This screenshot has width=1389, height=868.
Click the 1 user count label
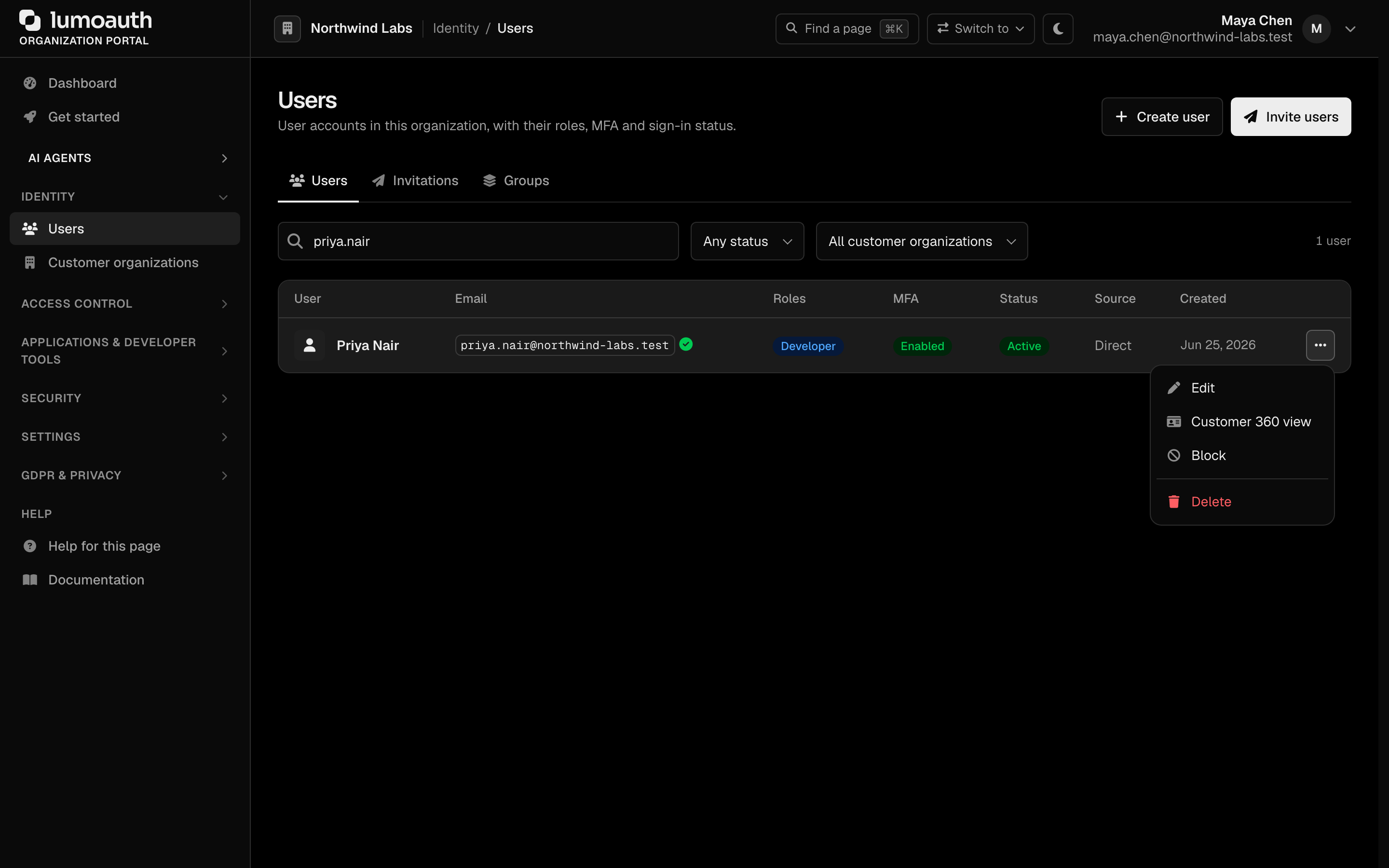point(1333,241)
